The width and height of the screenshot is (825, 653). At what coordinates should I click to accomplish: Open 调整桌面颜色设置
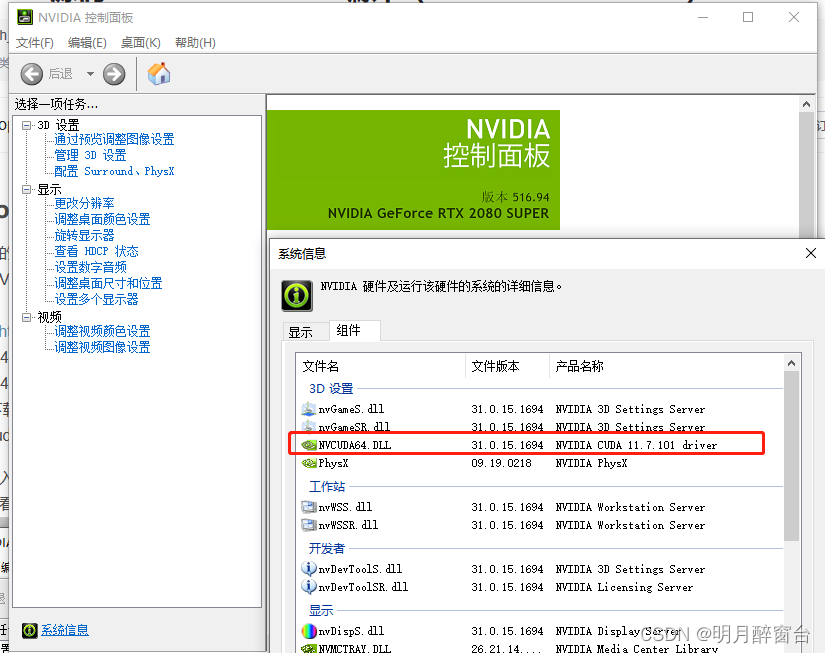tap(103, 219)
